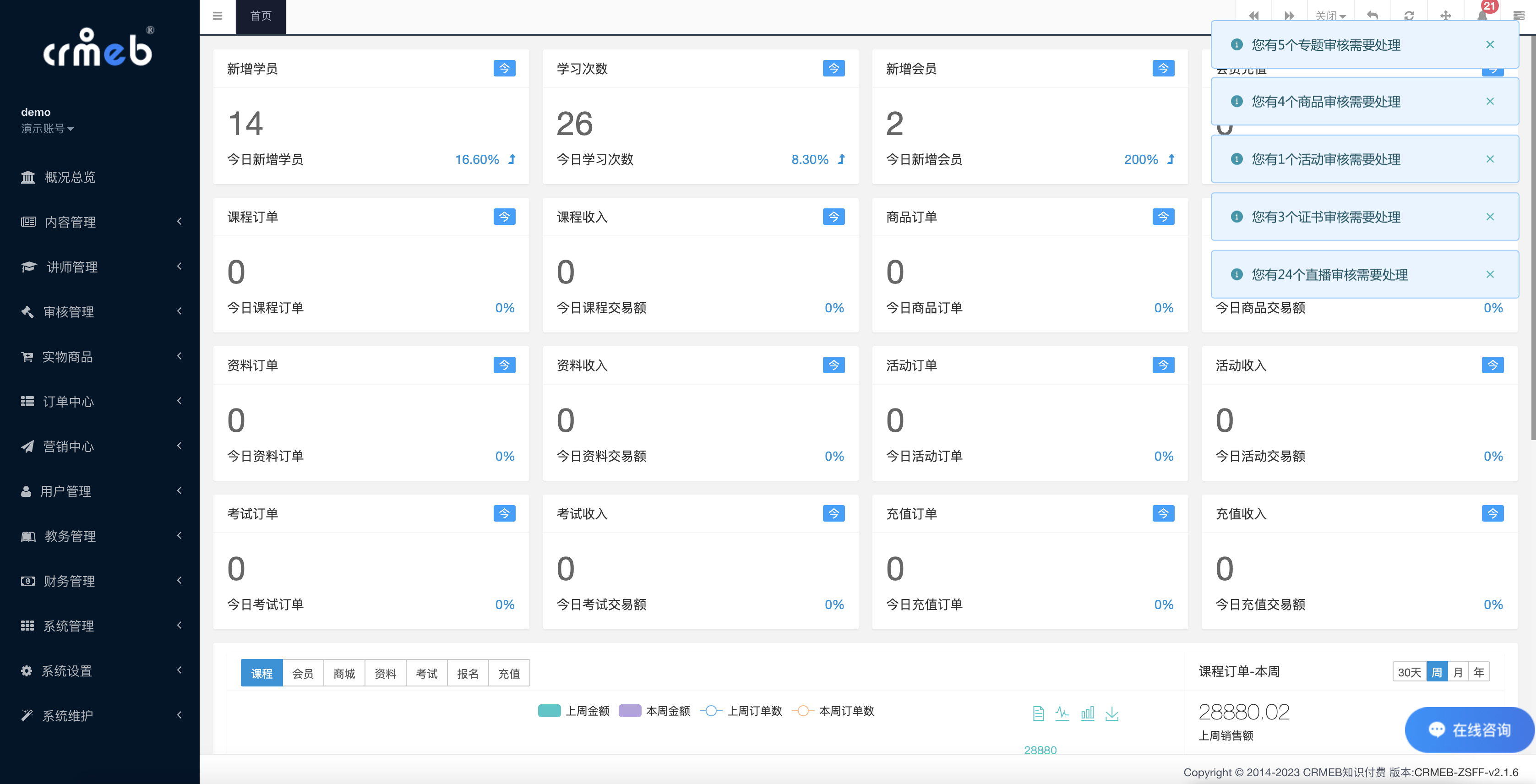Switch to the 报名 chart tab
Screen dimensions: 1536x784
(468, 674)
